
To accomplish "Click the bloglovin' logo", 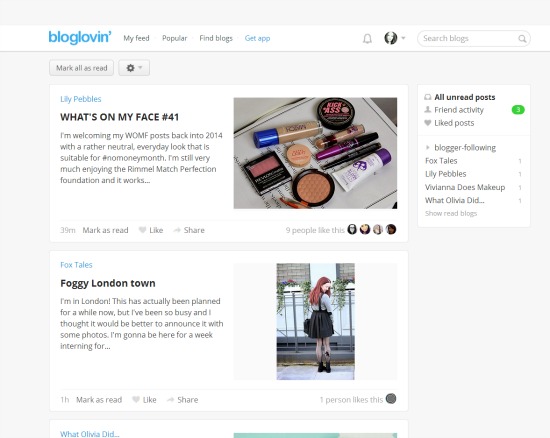I will [x=80, y=38].
